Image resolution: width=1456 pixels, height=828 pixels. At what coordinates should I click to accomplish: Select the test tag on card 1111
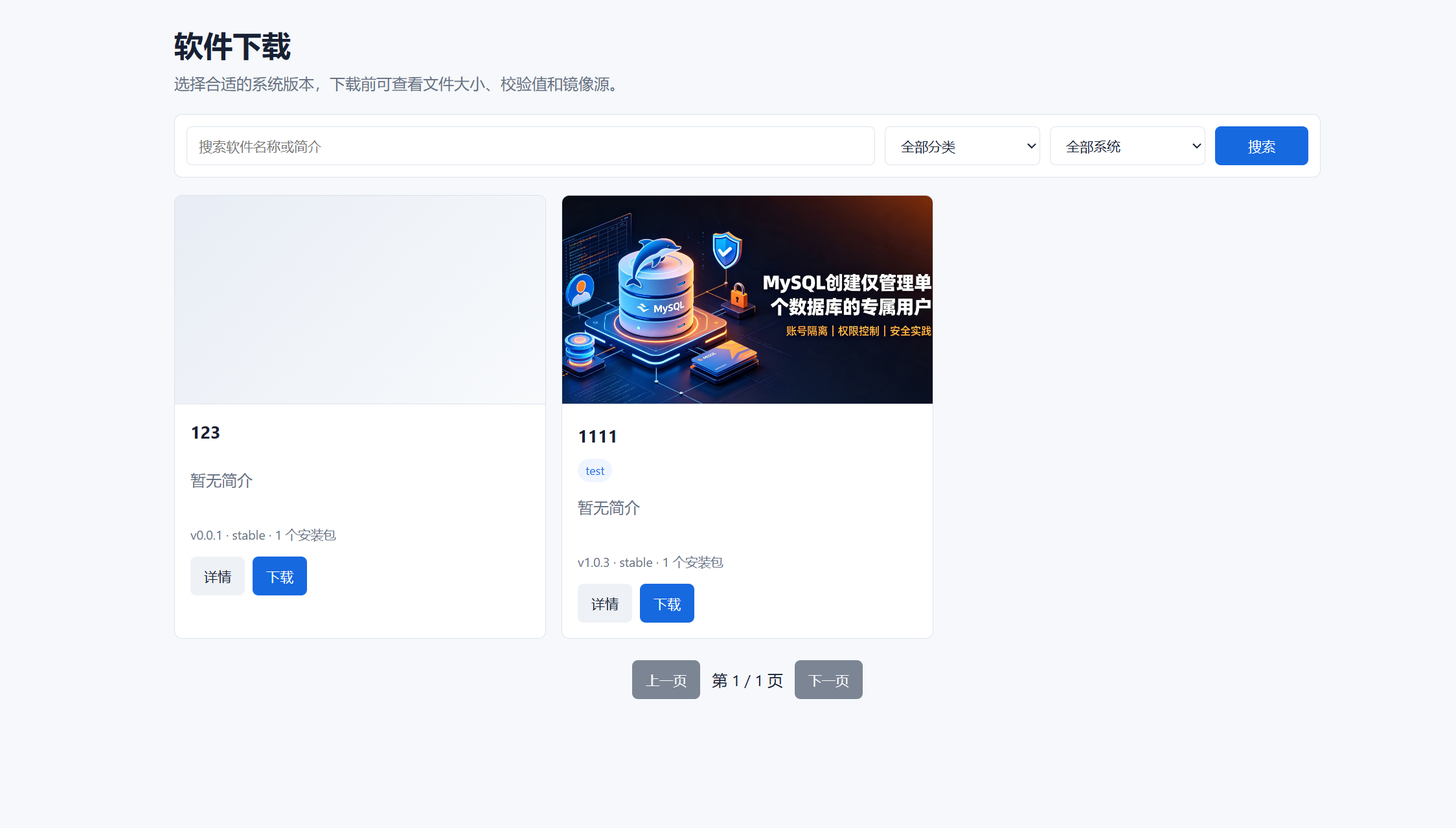(595, 471)
